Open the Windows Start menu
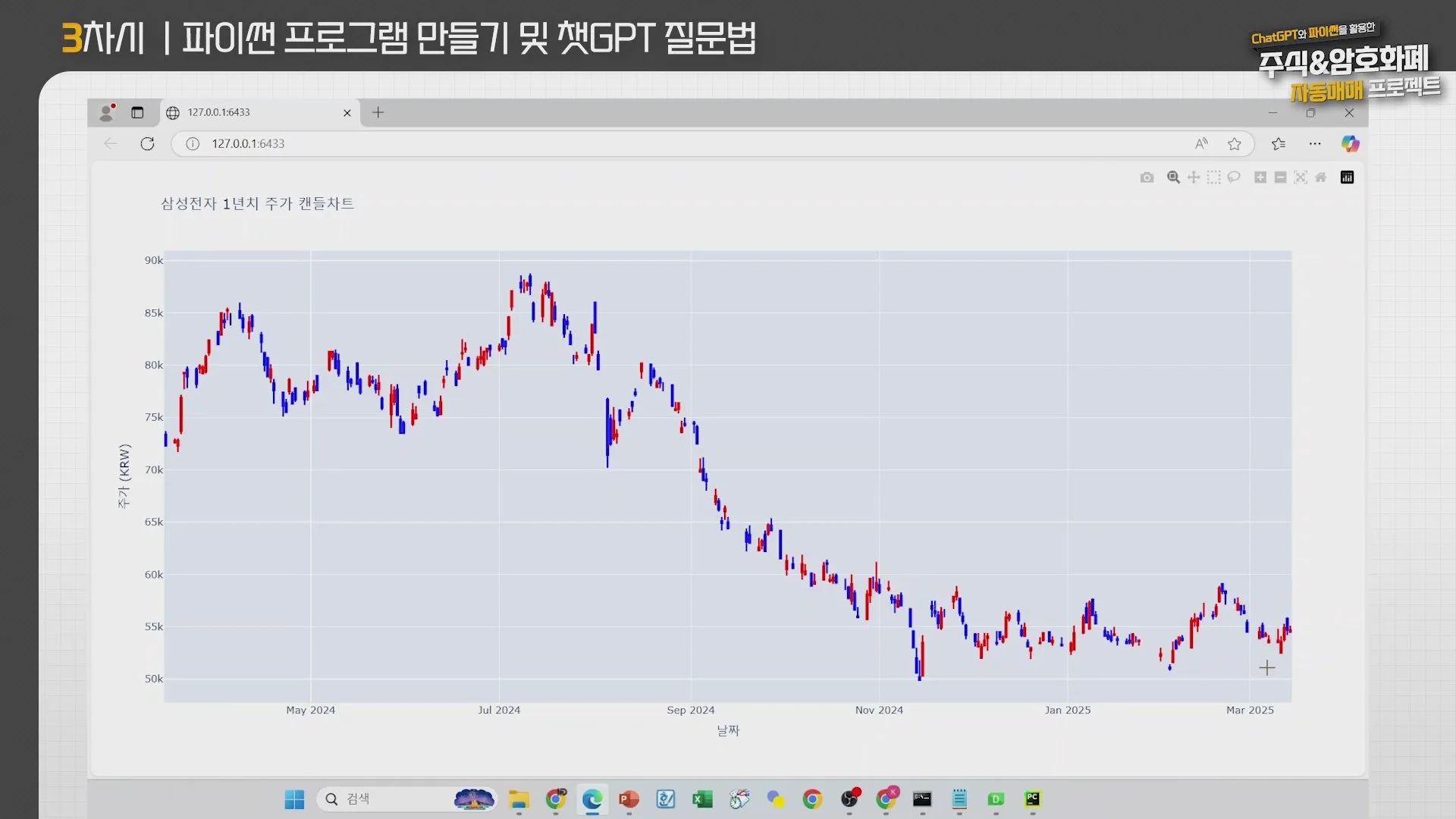 [x=294, y=799]
